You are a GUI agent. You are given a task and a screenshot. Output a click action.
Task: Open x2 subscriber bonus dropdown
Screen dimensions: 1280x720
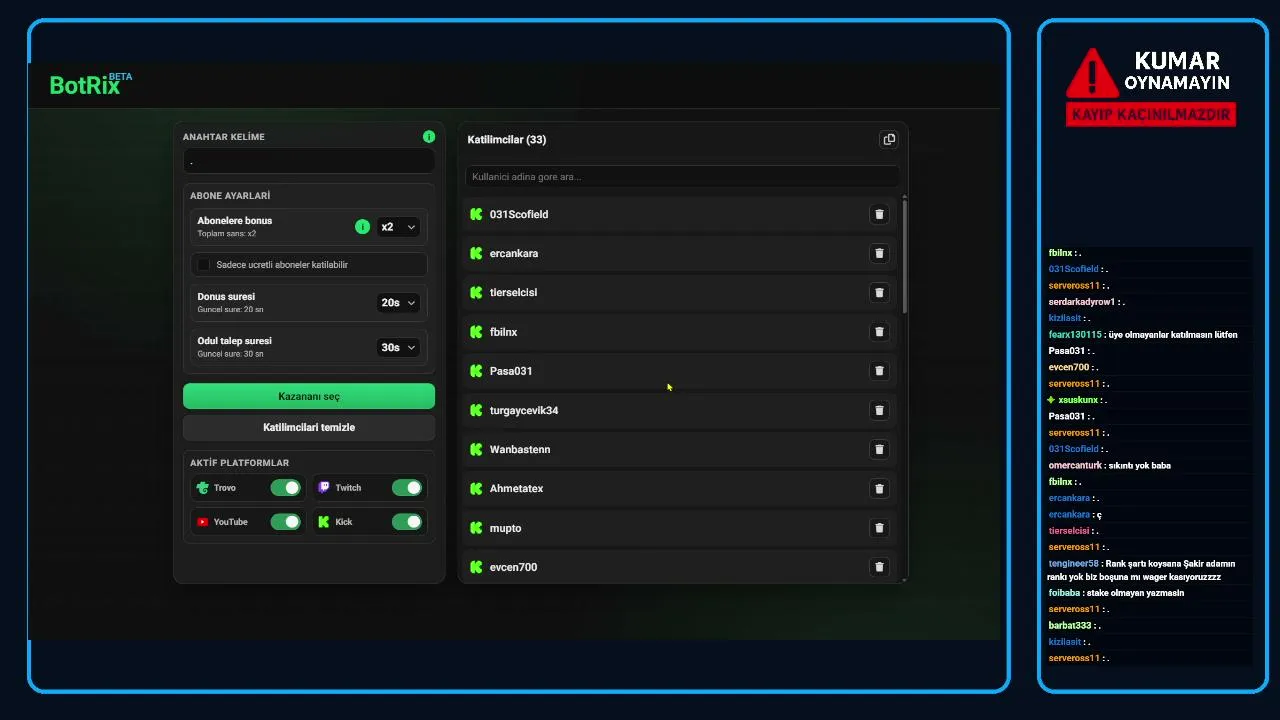(398, 227)
